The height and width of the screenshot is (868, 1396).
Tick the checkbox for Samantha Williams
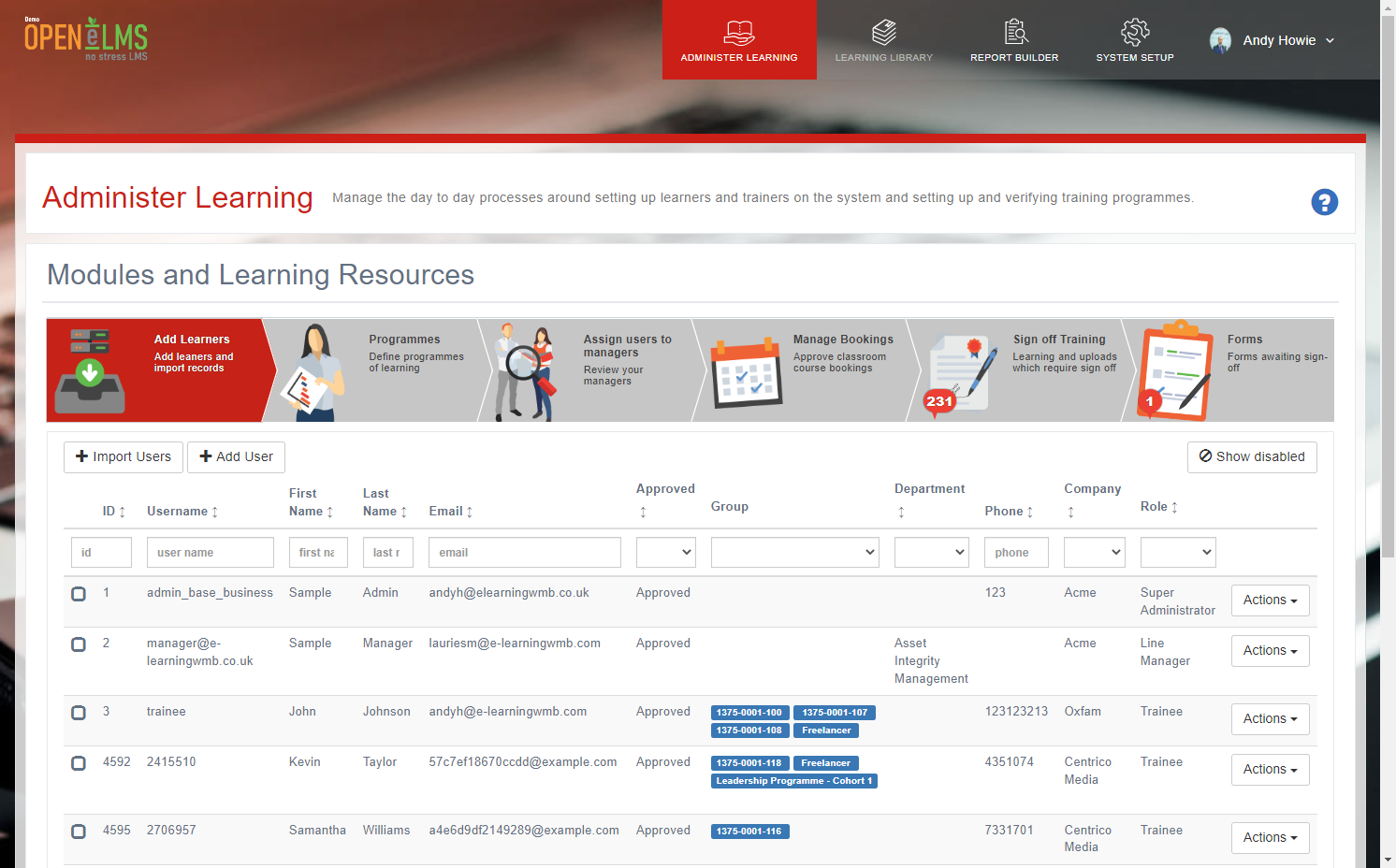tap(79, 832)
